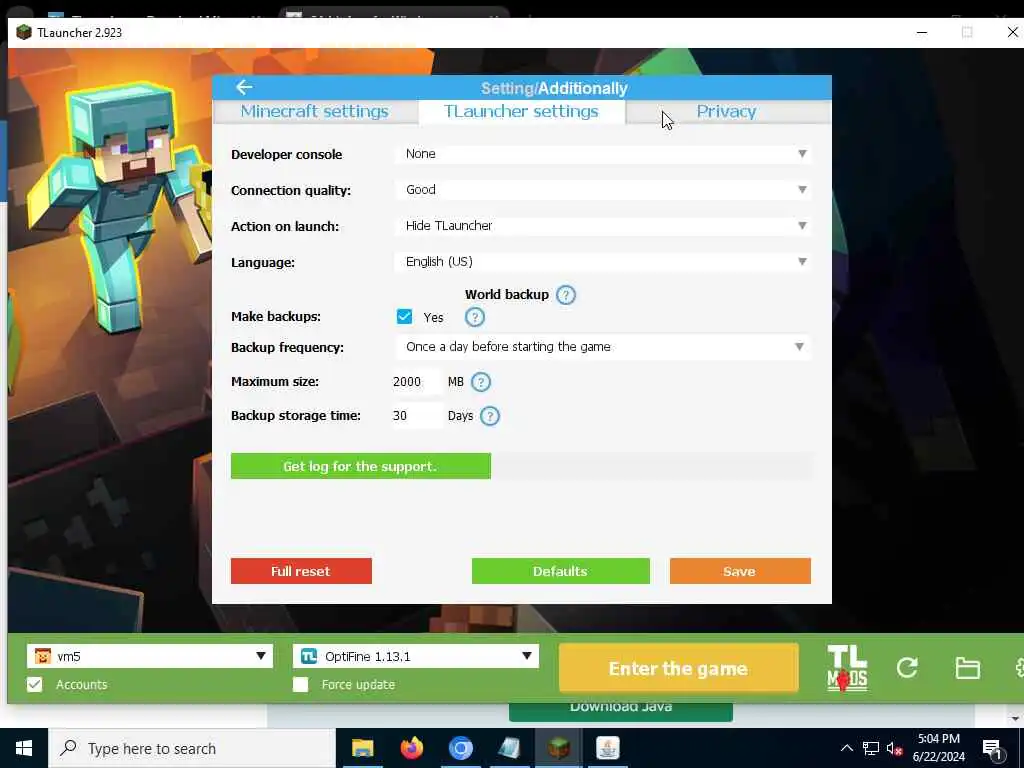Open network status tray icon
The width and height of the screenshot is (1024, 768).
871,748
